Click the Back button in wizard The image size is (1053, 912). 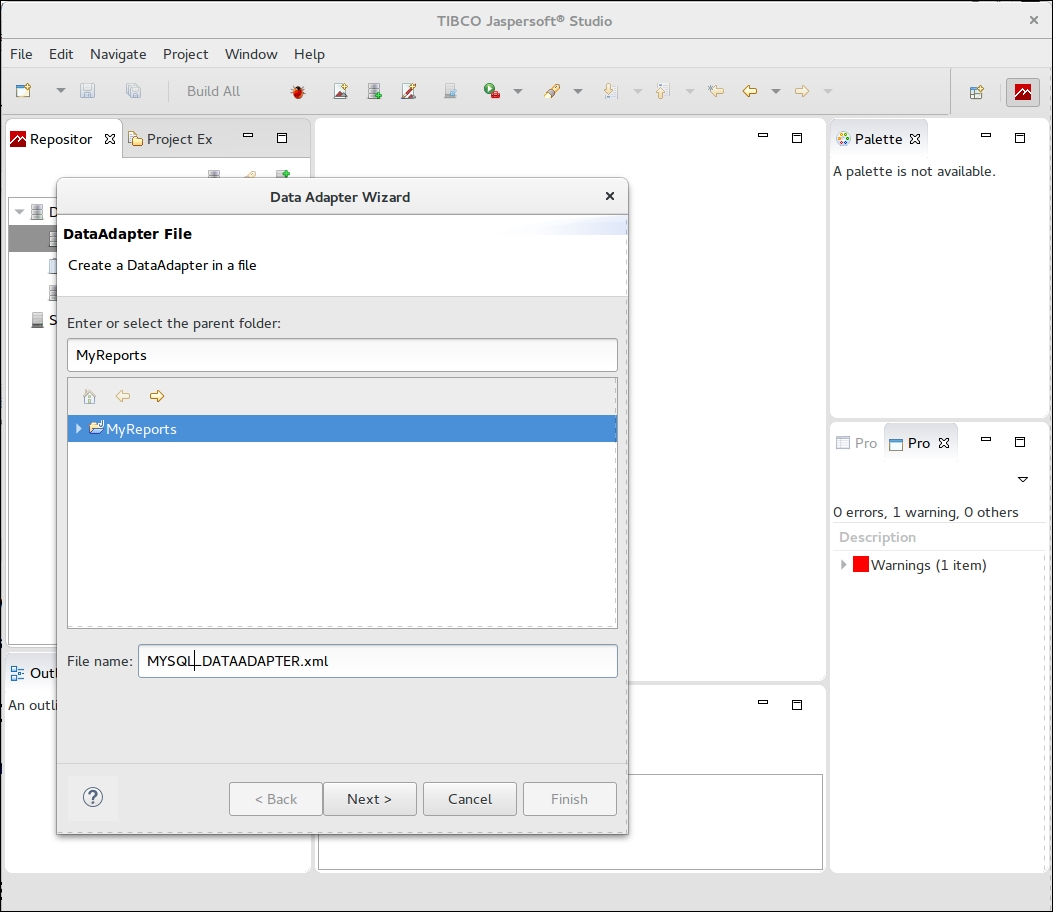tap(275, 799)
